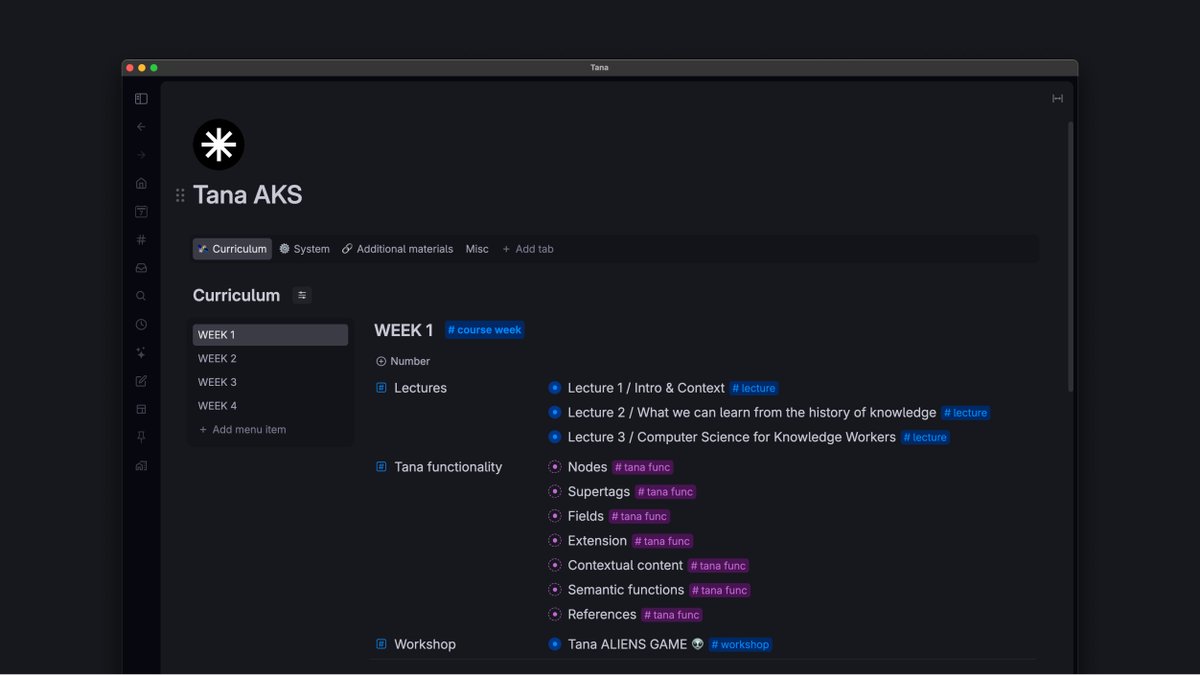Click tana func tag next to Nodes
Screen dimensions: 1200x675
click(x=642, y=467)
